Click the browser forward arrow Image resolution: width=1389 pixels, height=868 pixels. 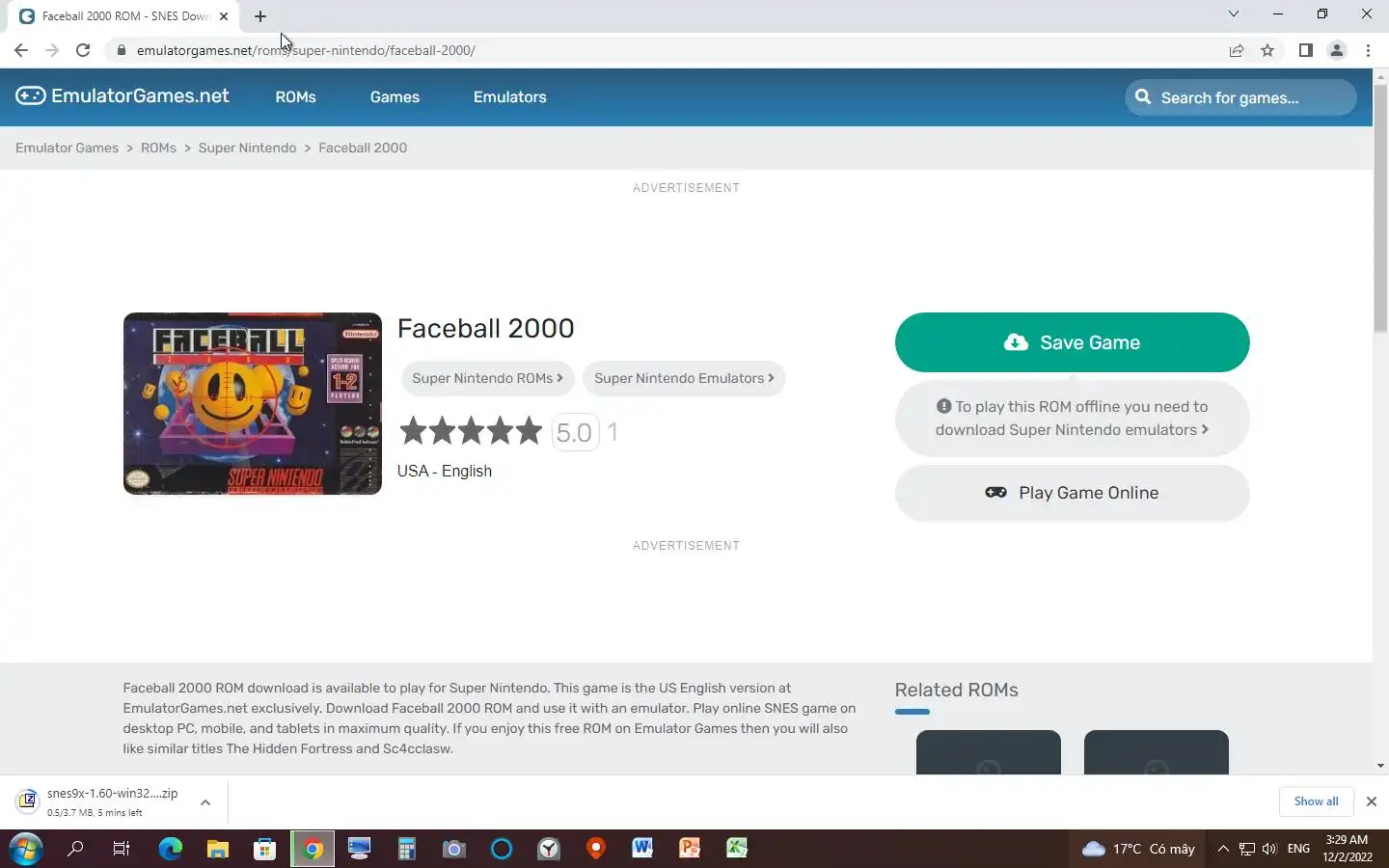[52, 50]
